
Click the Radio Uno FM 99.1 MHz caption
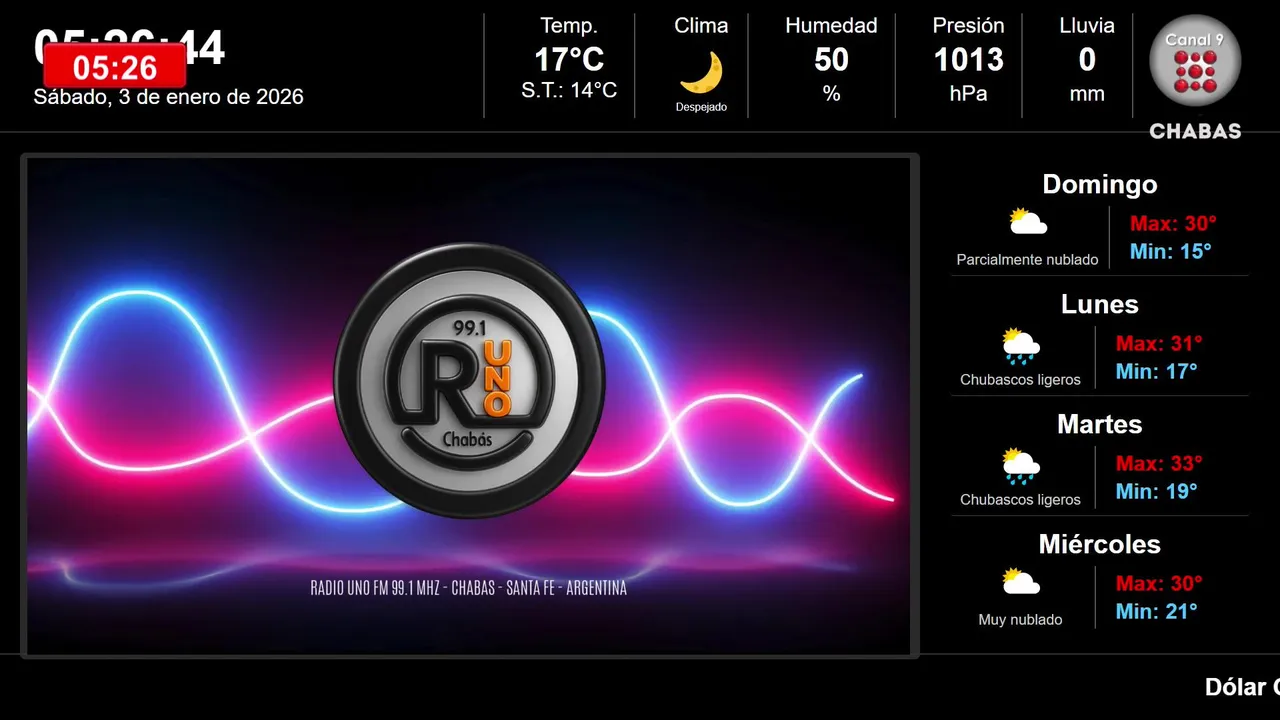click(469, 588)
